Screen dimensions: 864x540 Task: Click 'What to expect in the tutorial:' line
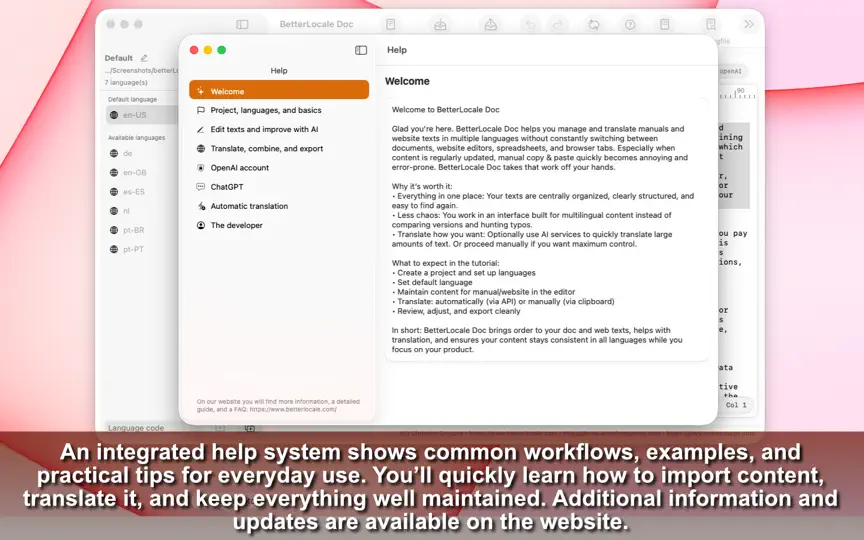(446, 263)
